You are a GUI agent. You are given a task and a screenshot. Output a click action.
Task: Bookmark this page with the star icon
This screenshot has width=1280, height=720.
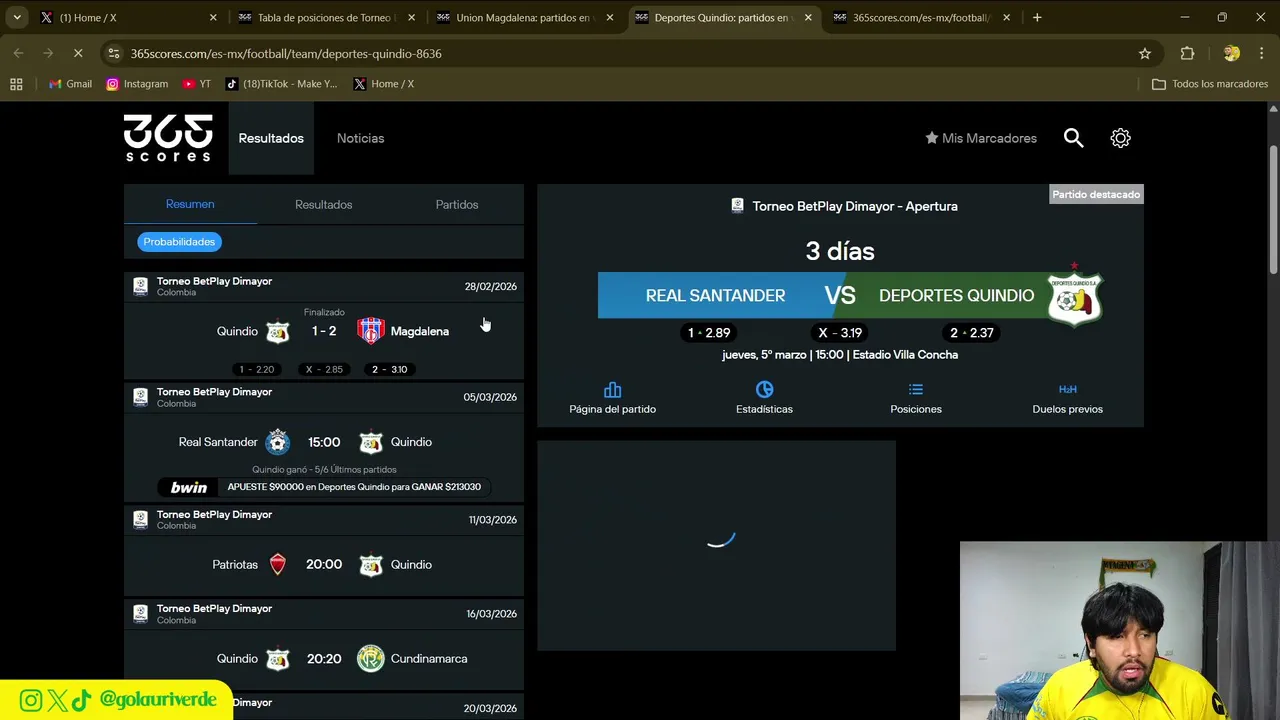[x=1145, y=53]
